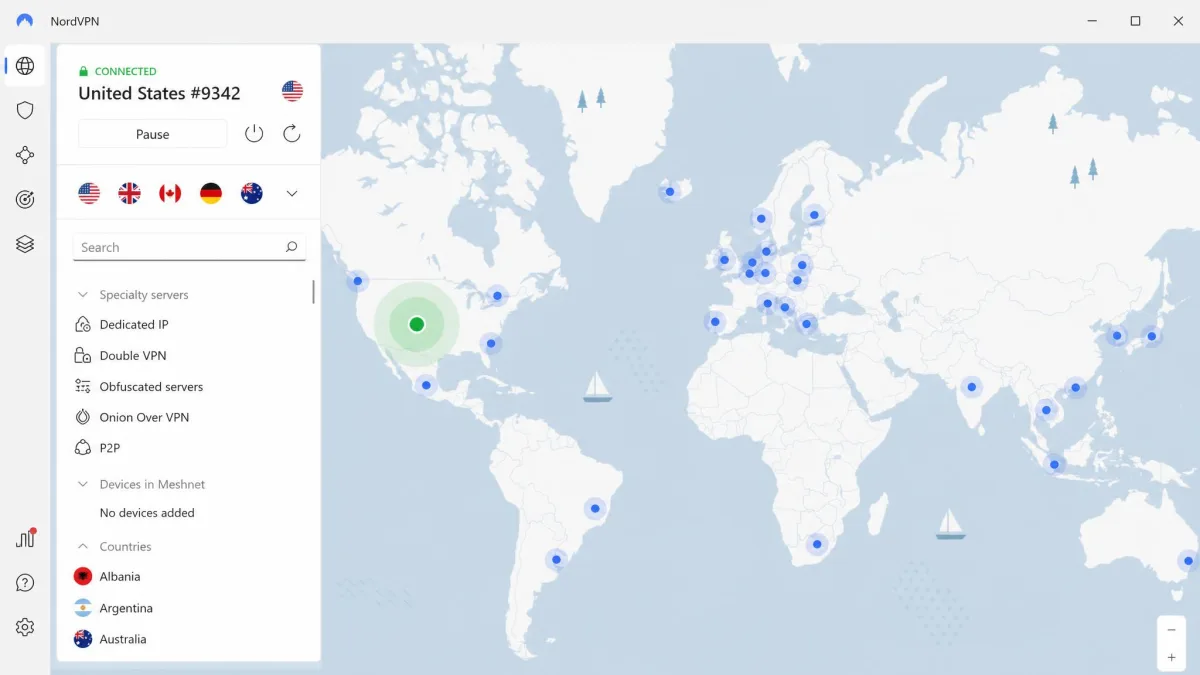The width and height of the screenshot is (1200, 675).
Task: Select the Australia country row text
Action: (x=123, y=639)
